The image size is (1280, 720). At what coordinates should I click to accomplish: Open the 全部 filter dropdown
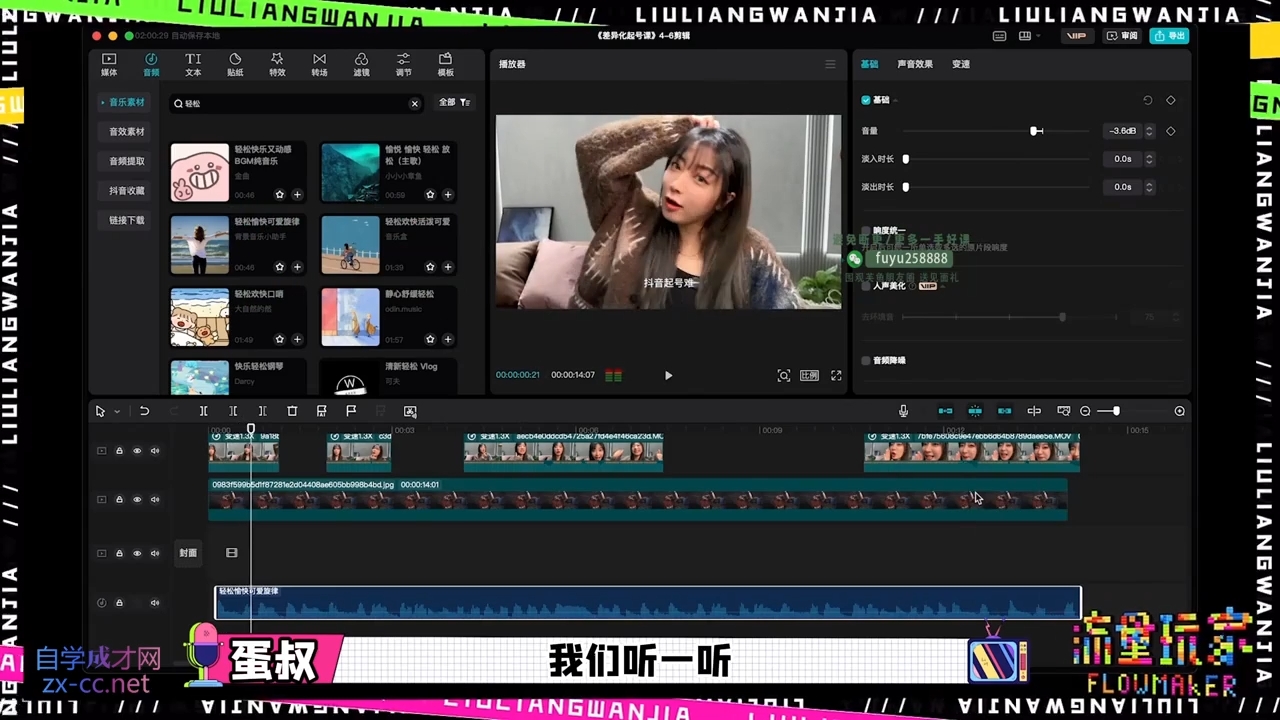[x=455, y=102]
